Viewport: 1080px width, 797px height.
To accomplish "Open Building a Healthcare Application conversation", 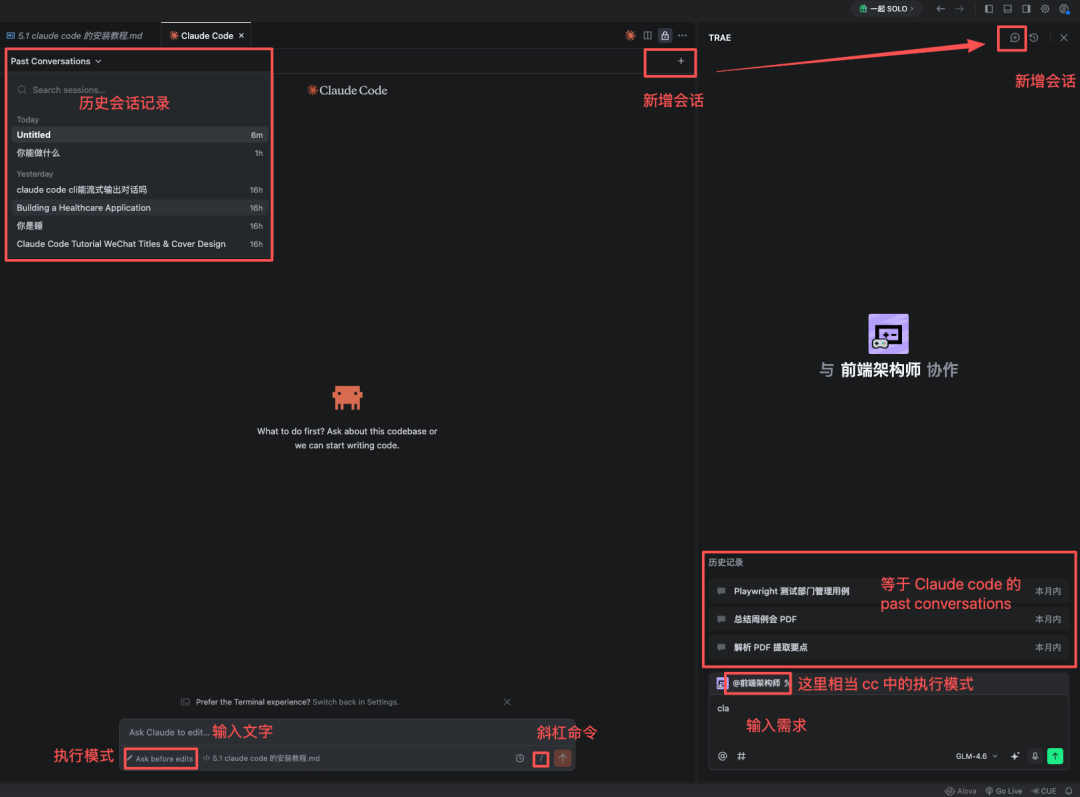I will [x=139, y=207].
